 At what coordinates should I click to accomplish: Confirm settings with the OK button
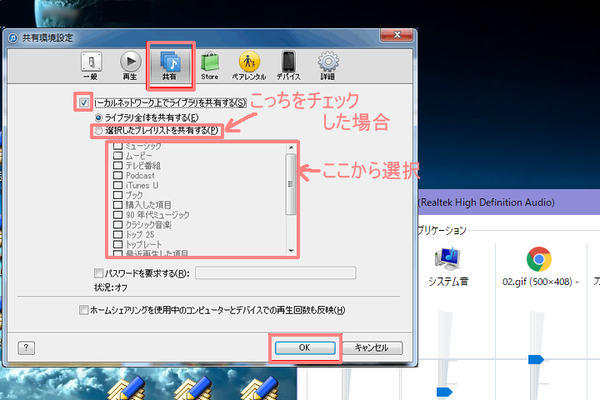(305, 348)
